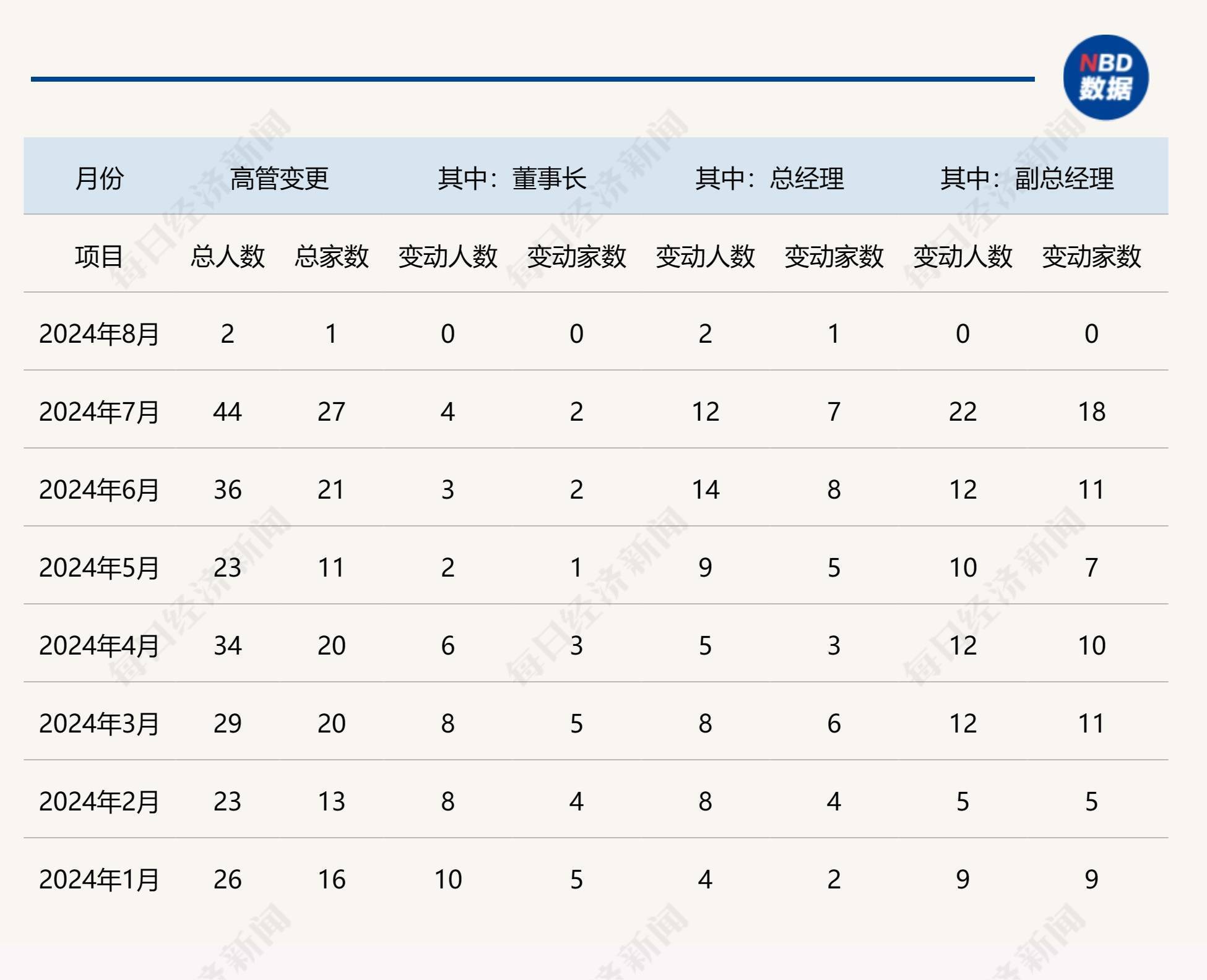Select the 2024年6月 row label
This screenshot has width=1207, height=980.
click(99, 490)
